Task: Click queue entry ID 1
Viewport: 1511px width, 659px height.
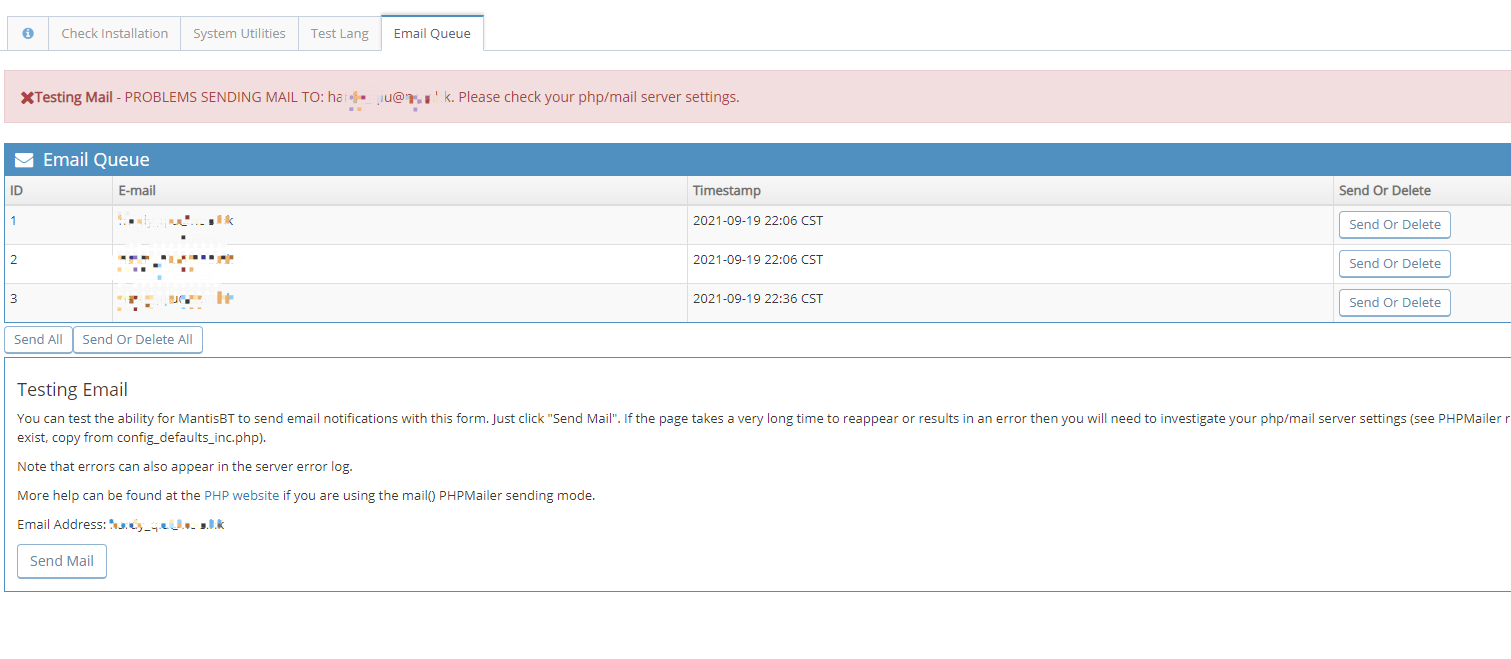Action: click(x=14, y=220)
